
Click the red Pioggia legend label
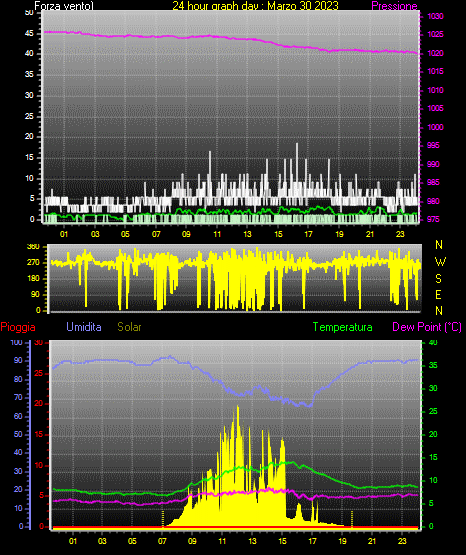point(18,327)
